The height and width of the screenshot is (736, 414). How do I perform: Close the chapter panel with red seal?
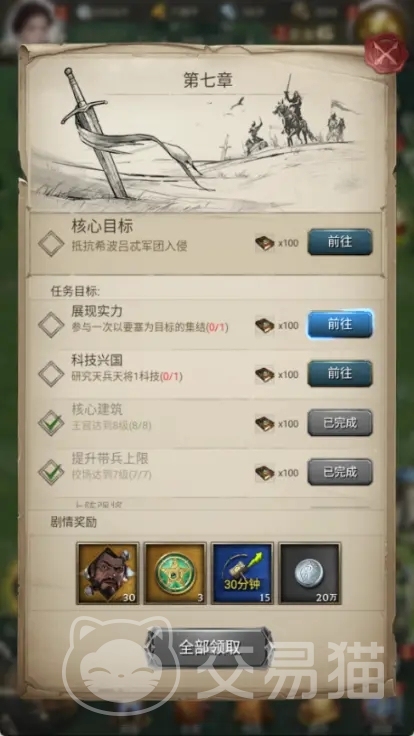(x=386, y=53)
